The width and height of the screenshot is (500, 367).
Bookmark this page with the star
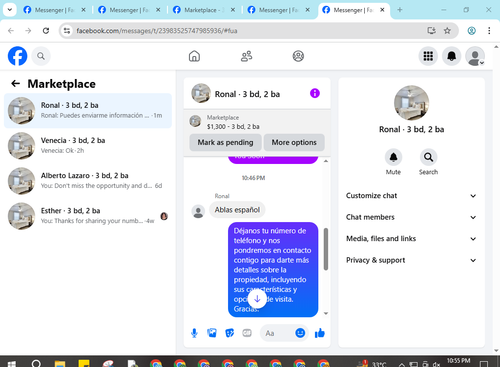[447, 31]
